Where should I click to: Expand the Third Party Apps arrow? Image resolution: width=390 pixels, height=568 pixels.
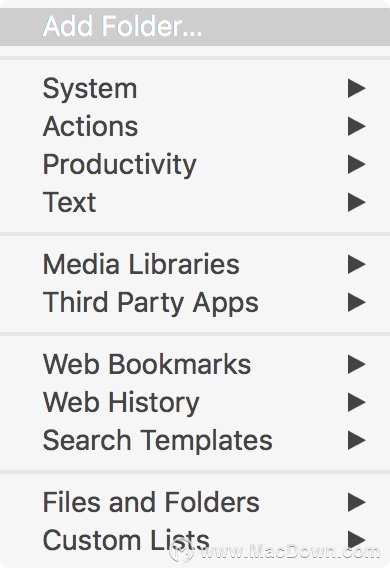tap(357, 302)
